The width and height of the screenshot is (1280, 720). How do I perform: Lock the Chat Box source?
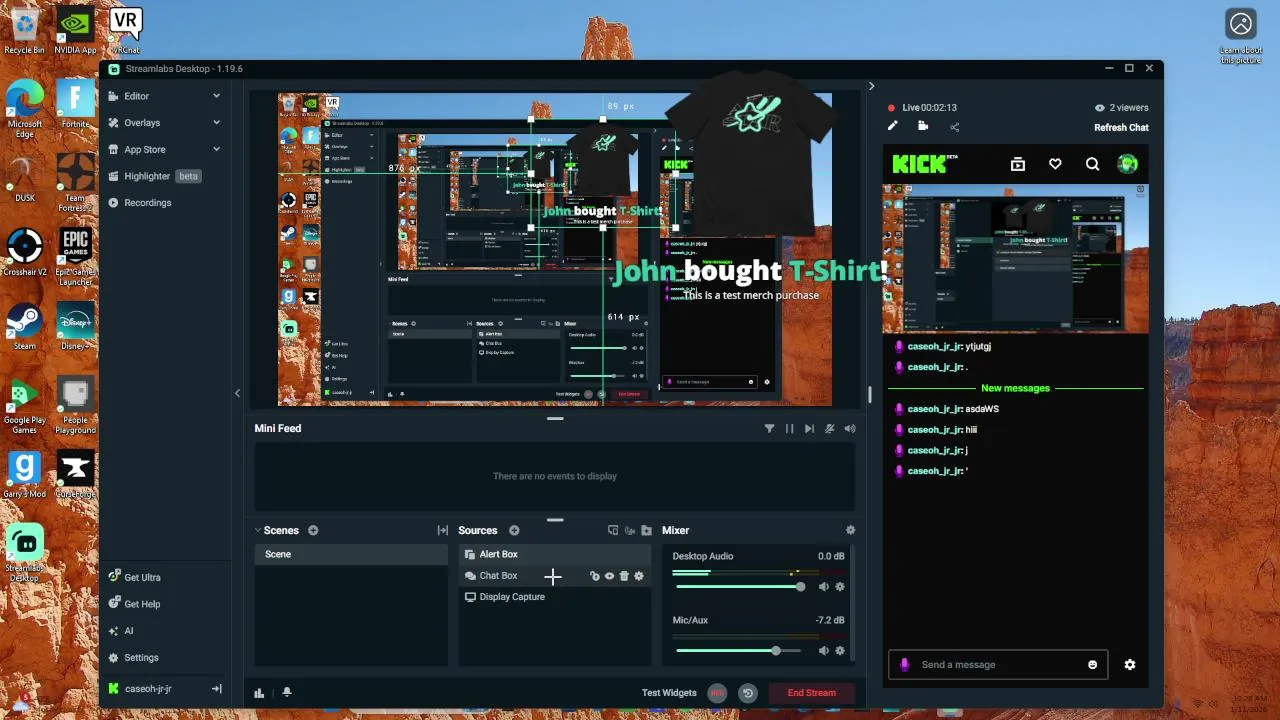pyautogui.click(x=595, y=576)
